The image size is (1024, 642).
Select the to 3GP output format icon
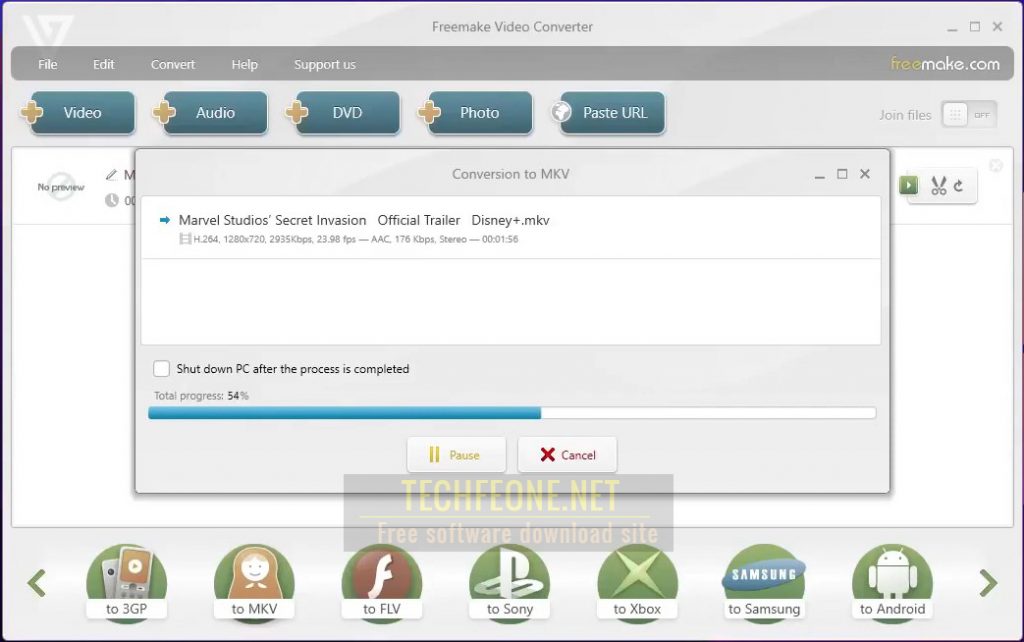tap(127, 583)
